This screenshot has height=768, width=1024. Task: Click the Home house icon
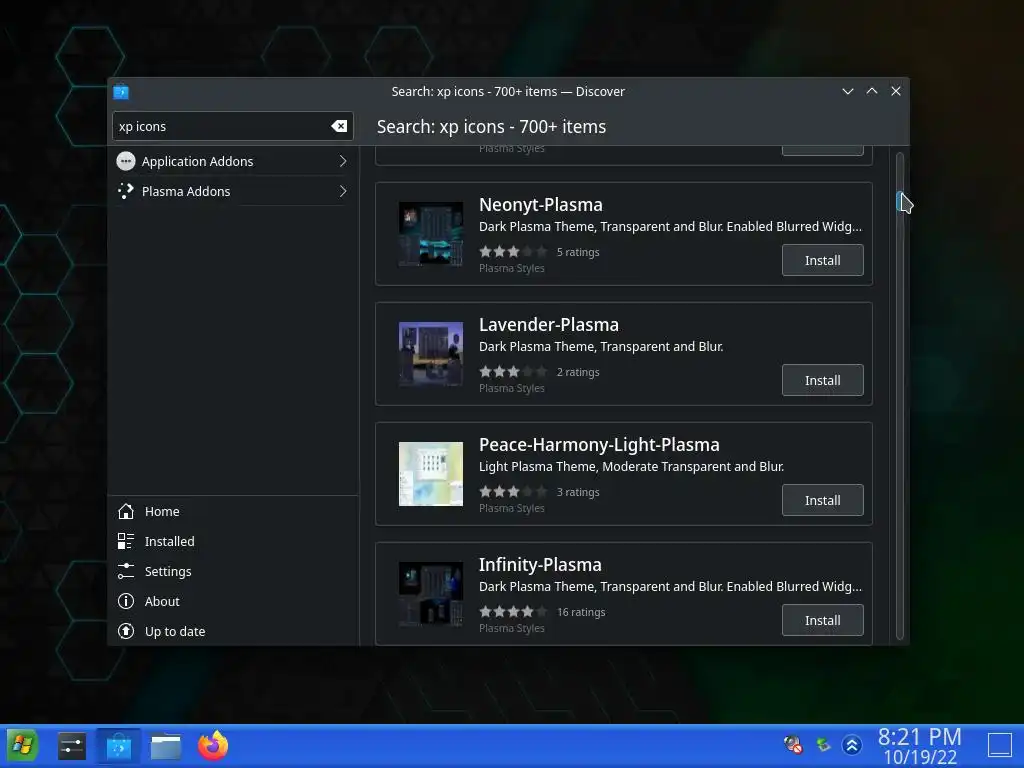pyautogui.click(x=125, y=511)
